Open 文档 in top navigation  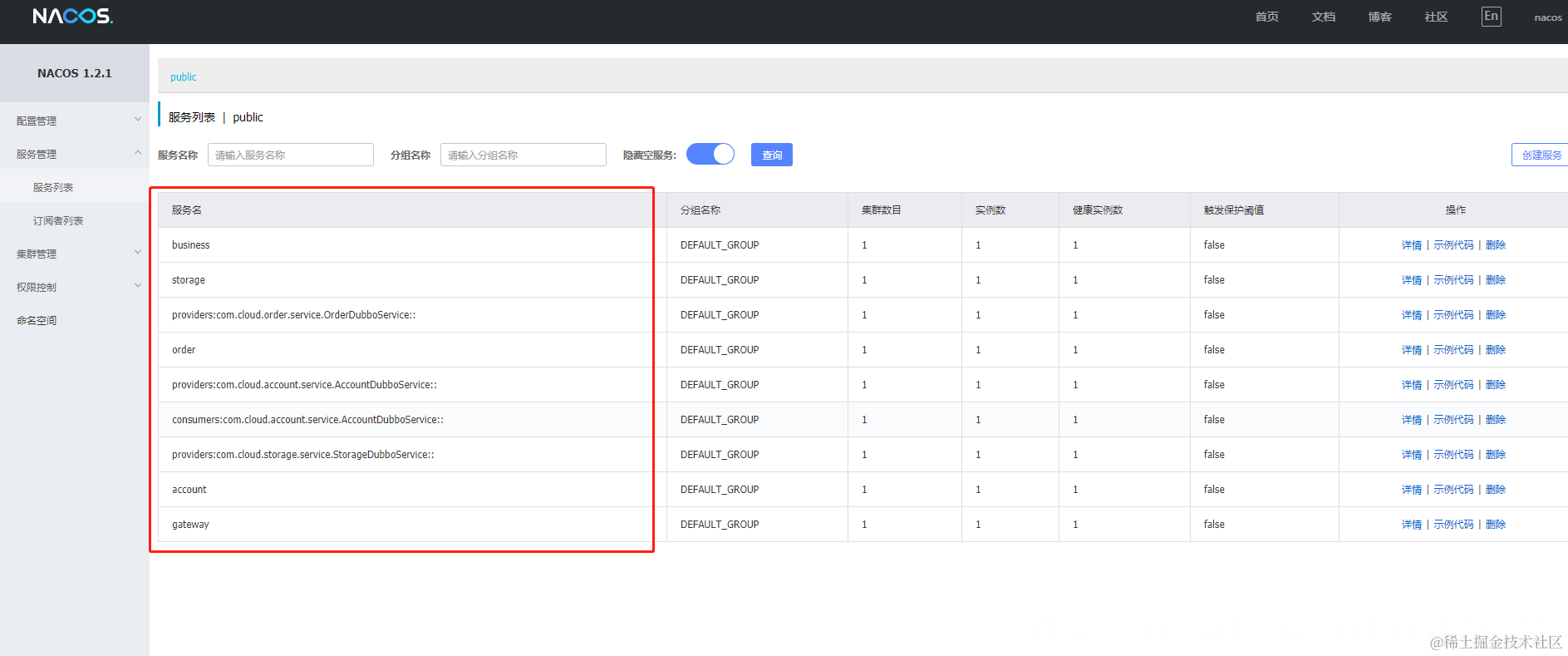(1324, 17)
